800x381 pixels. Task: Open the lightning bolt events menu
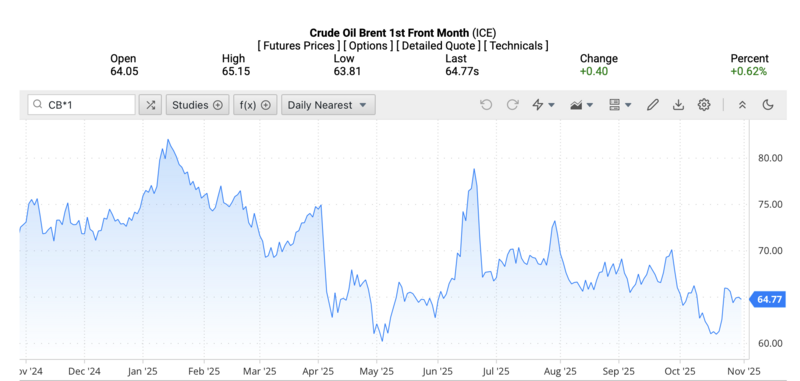point(543,105)
